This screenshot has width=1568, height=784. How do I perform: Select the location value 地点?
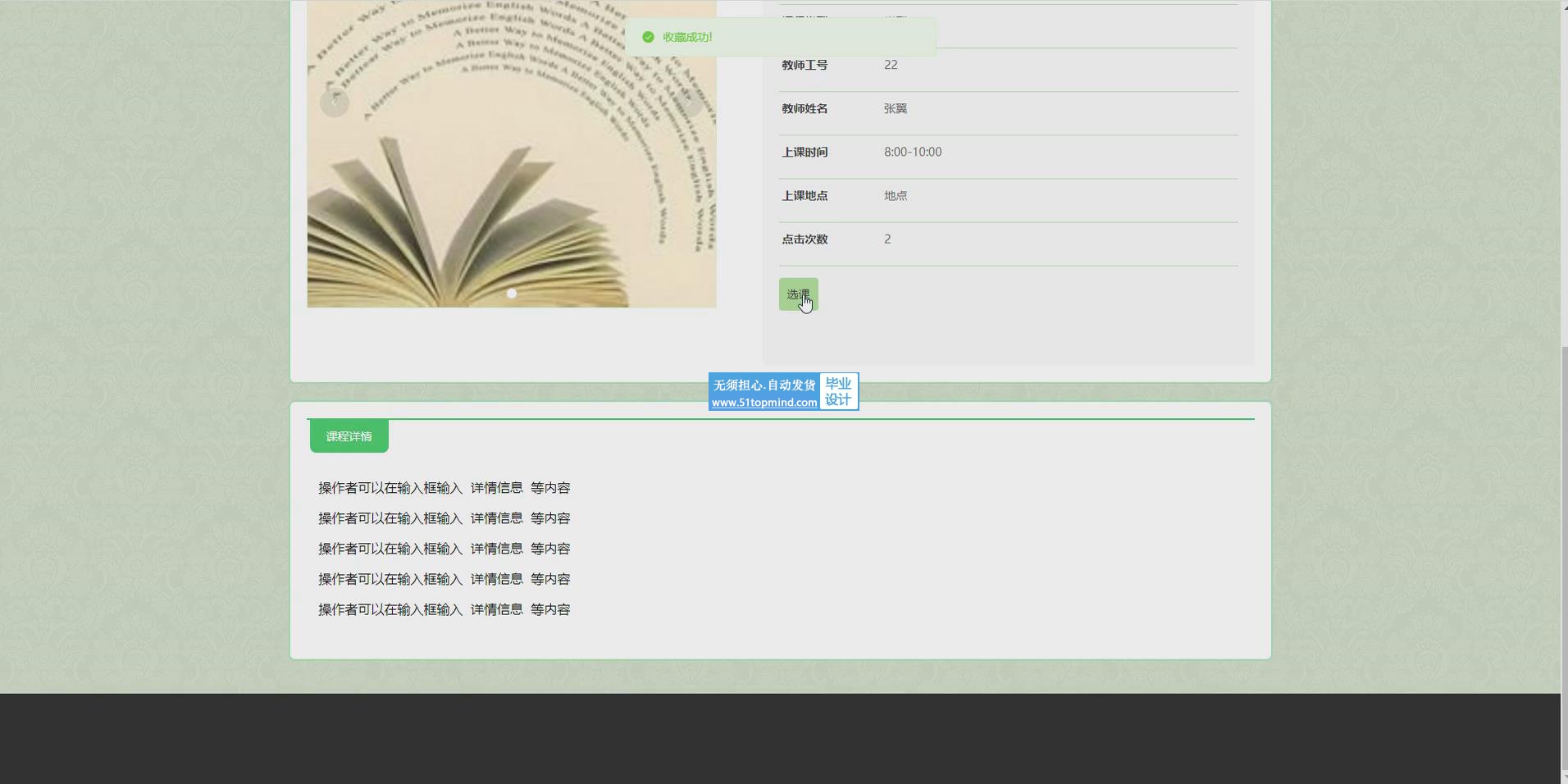[x=896, y=195]
